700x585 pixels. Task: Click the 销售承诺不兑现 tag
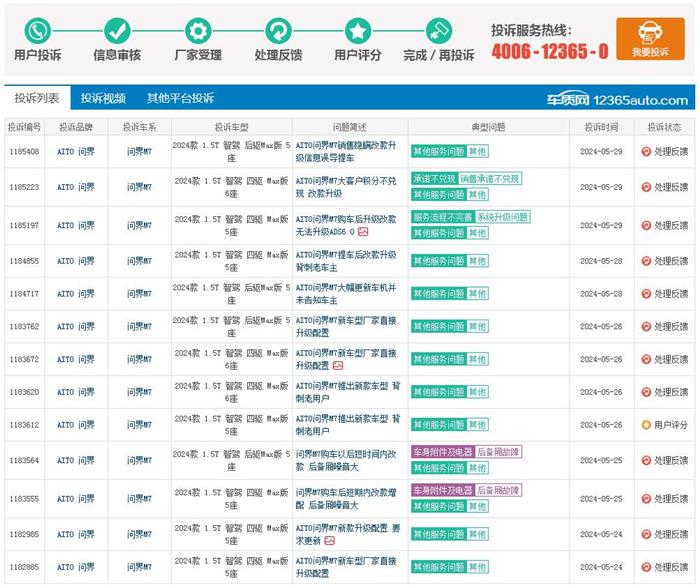tap(490, 179)
